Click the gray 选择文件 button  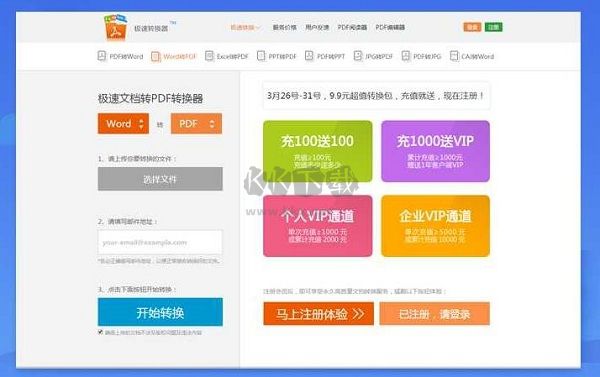point(160,179)
